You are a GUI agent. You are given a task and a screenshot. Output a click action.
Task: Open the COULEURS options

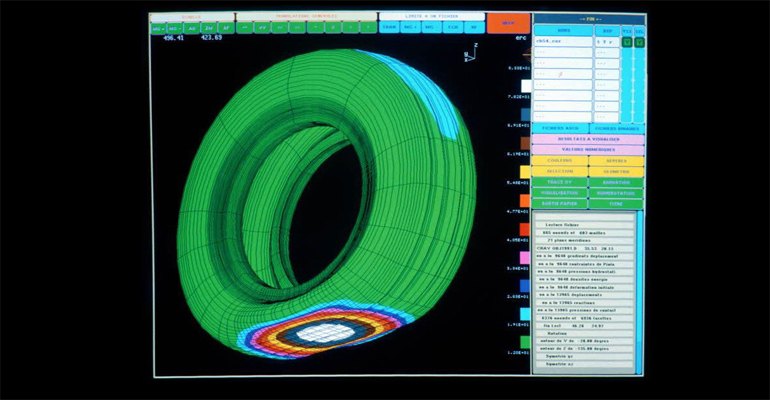click(560, 161)
